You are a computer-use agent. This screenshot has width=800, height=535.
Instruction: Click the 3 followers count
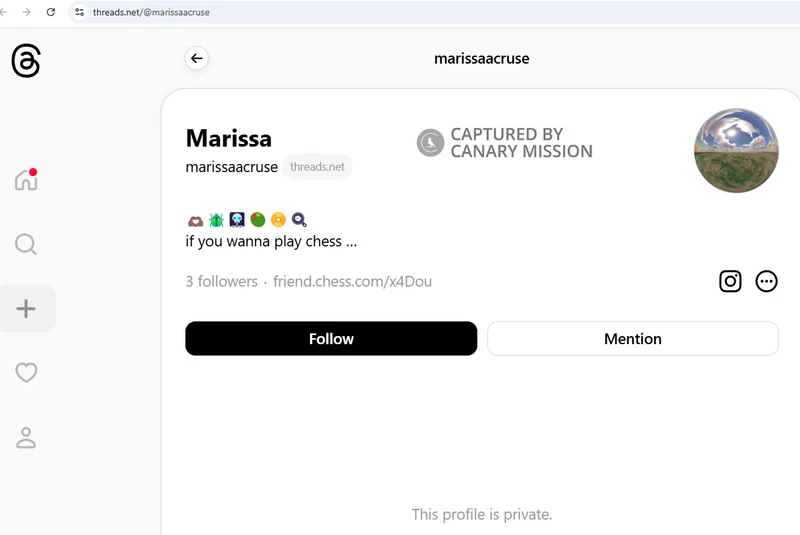click(x=221, y=282)
